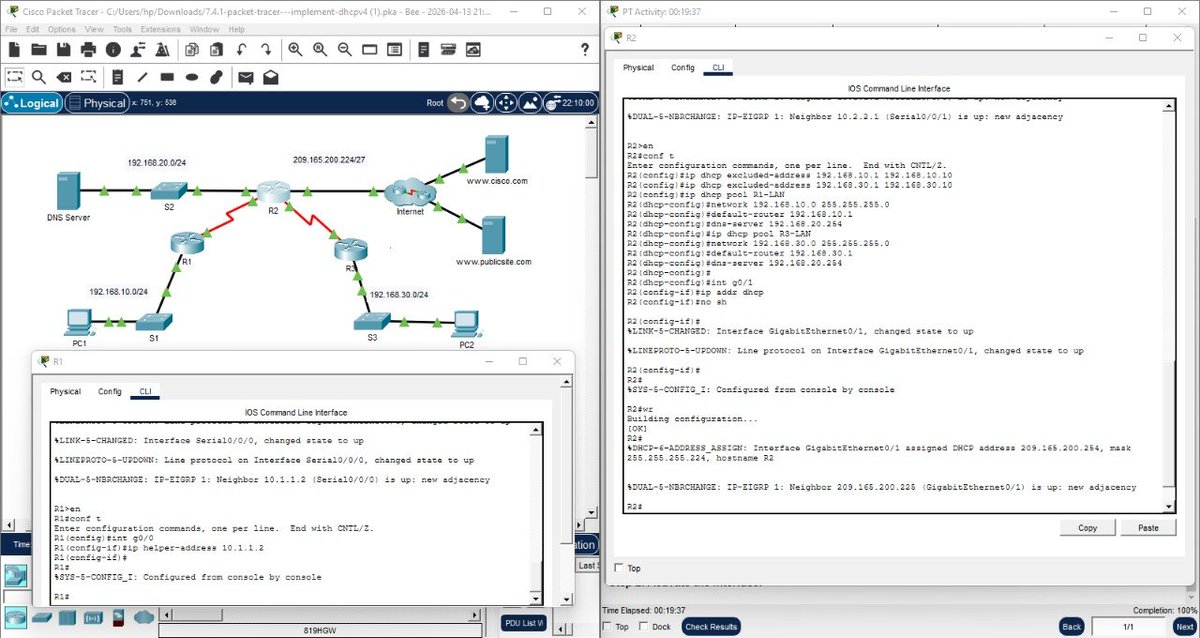
Task: Click the New file icon in toolbar
Action: pos(13,49)
